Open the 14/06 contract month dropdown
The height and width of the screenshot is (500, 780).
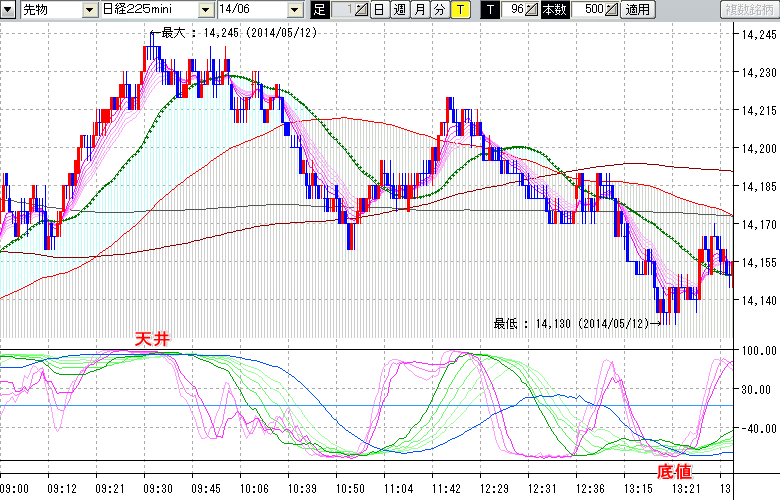coord(294,10)
